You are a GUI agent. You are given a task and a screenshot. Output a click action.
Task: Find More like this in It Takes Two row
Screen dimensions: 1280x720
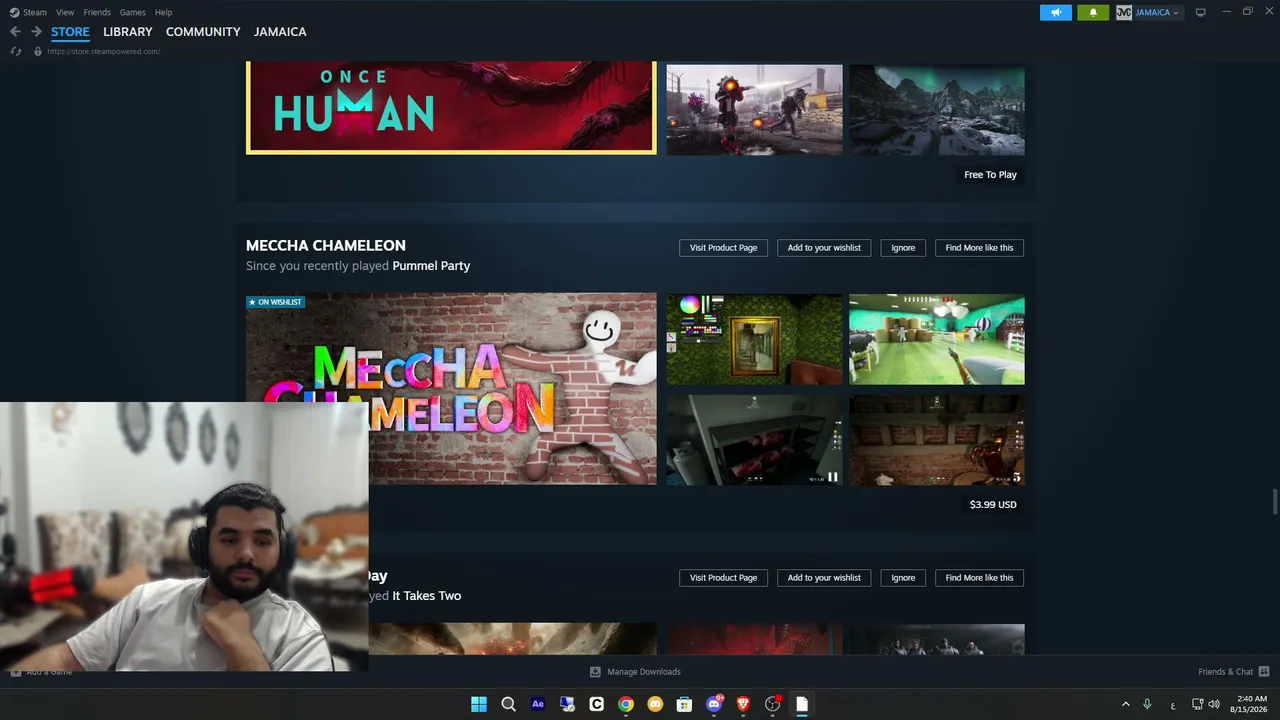979,578
